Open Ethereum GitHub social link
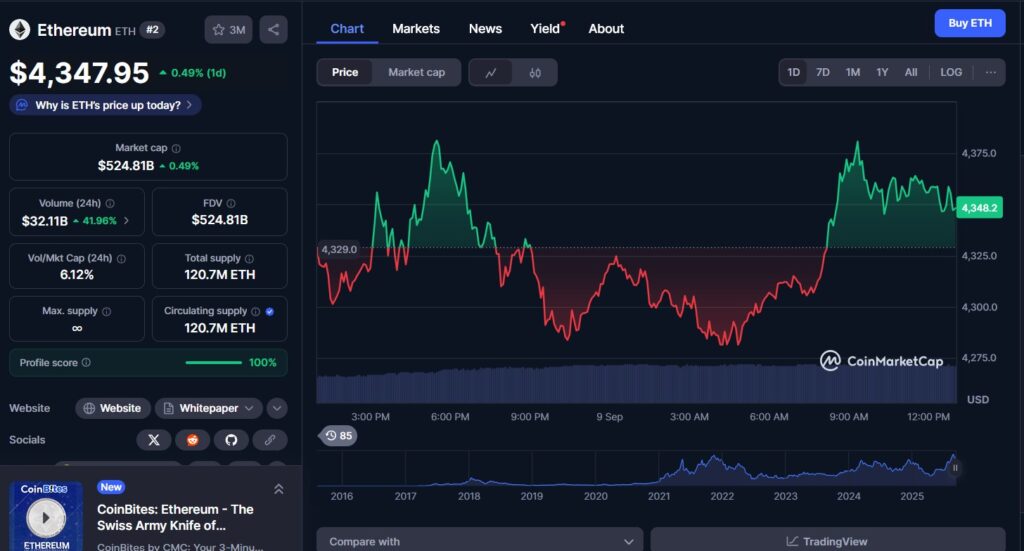 231,440
